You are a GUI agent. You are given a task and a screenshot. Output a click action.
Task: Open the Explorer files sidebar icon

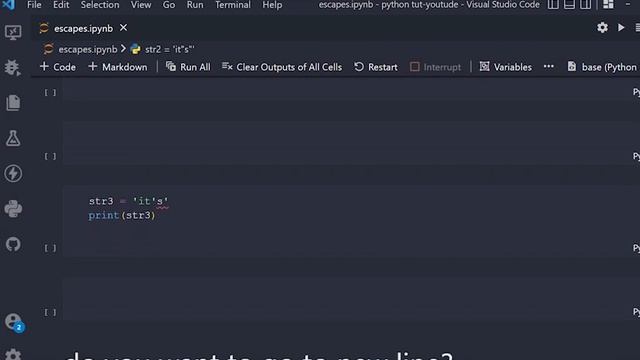[x=13, y=102]
